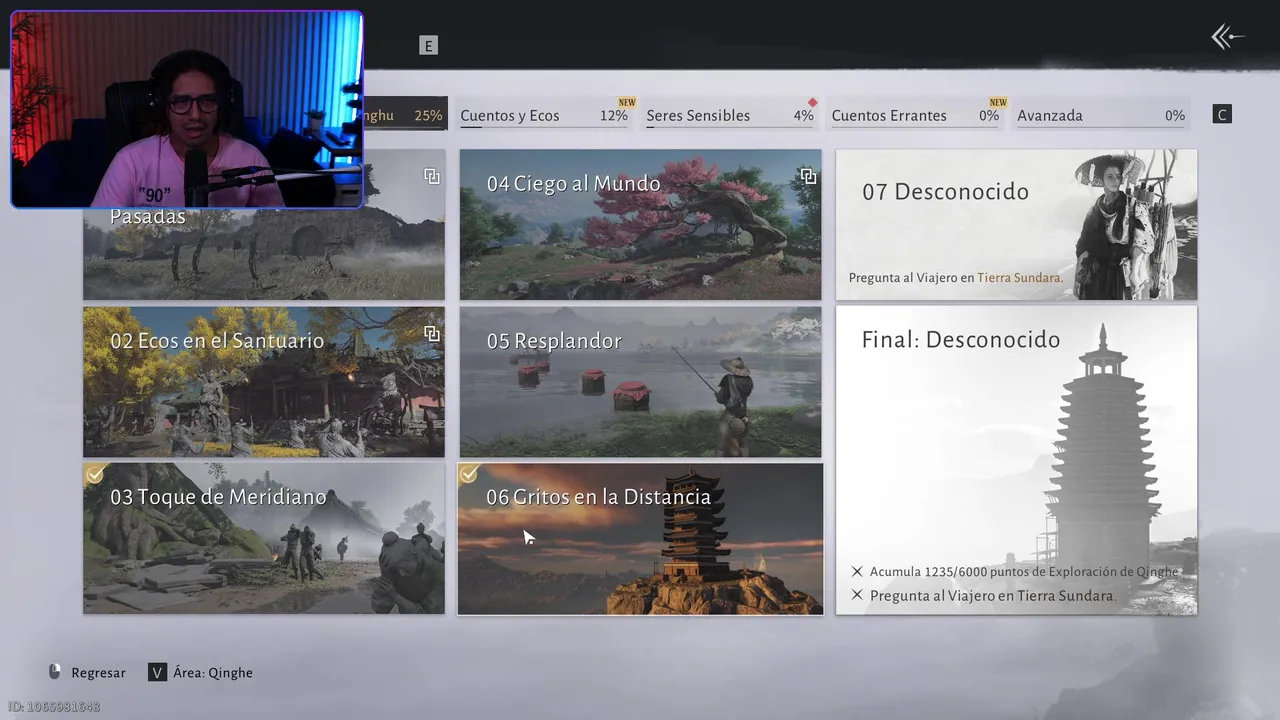Click the red diamond marker on Seres Sensibles

(813, 102)
